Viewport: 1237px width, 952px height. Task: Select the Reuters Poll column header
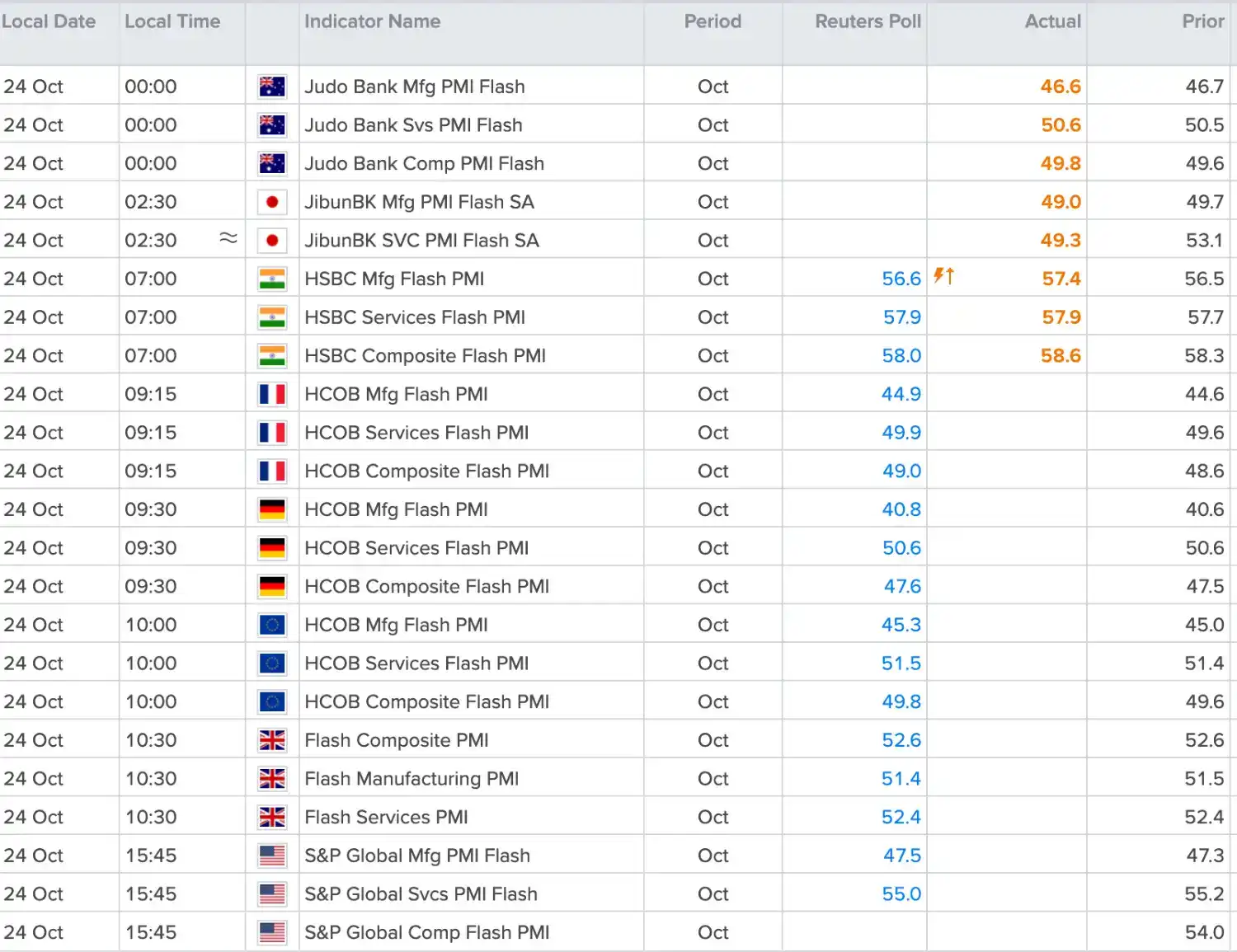868,21
